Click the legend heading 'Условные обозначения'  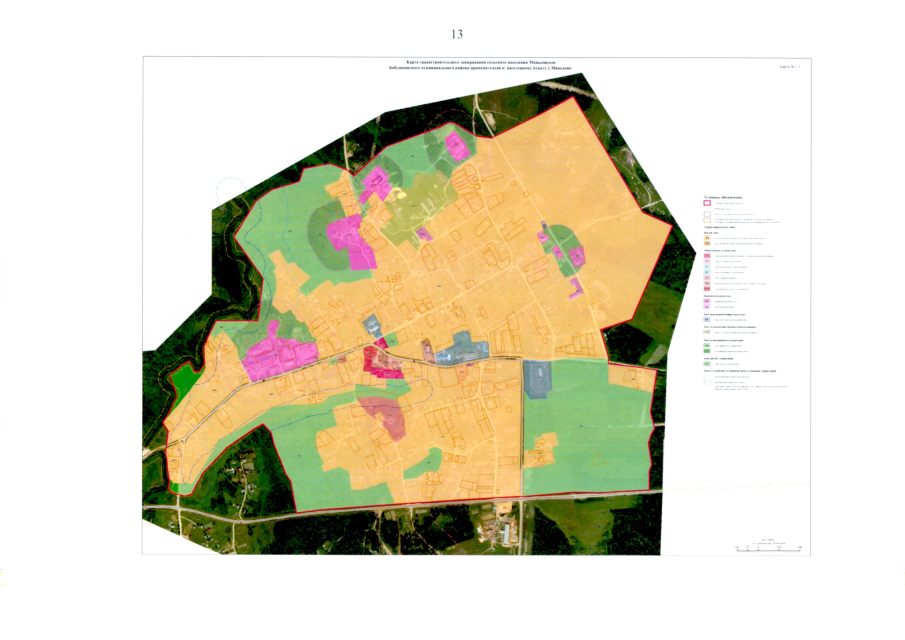729,198
